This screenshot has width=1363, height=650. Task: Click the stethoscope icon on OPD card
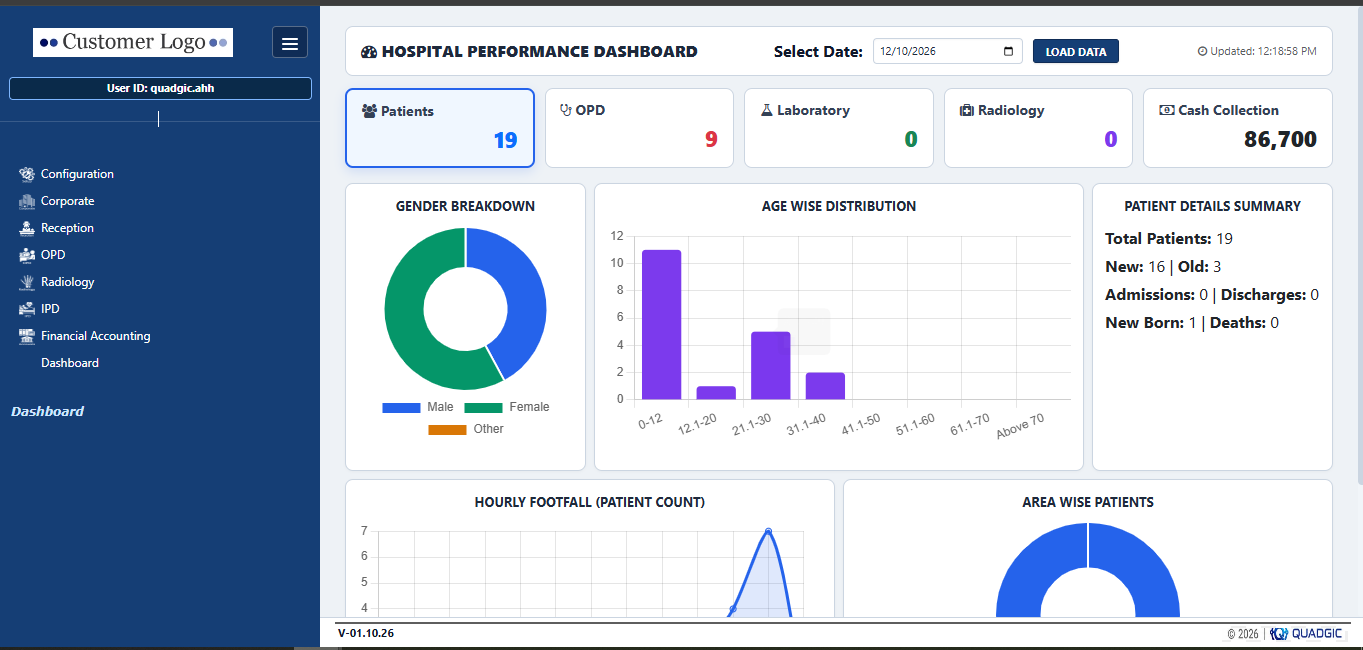(x=566, y=110)
